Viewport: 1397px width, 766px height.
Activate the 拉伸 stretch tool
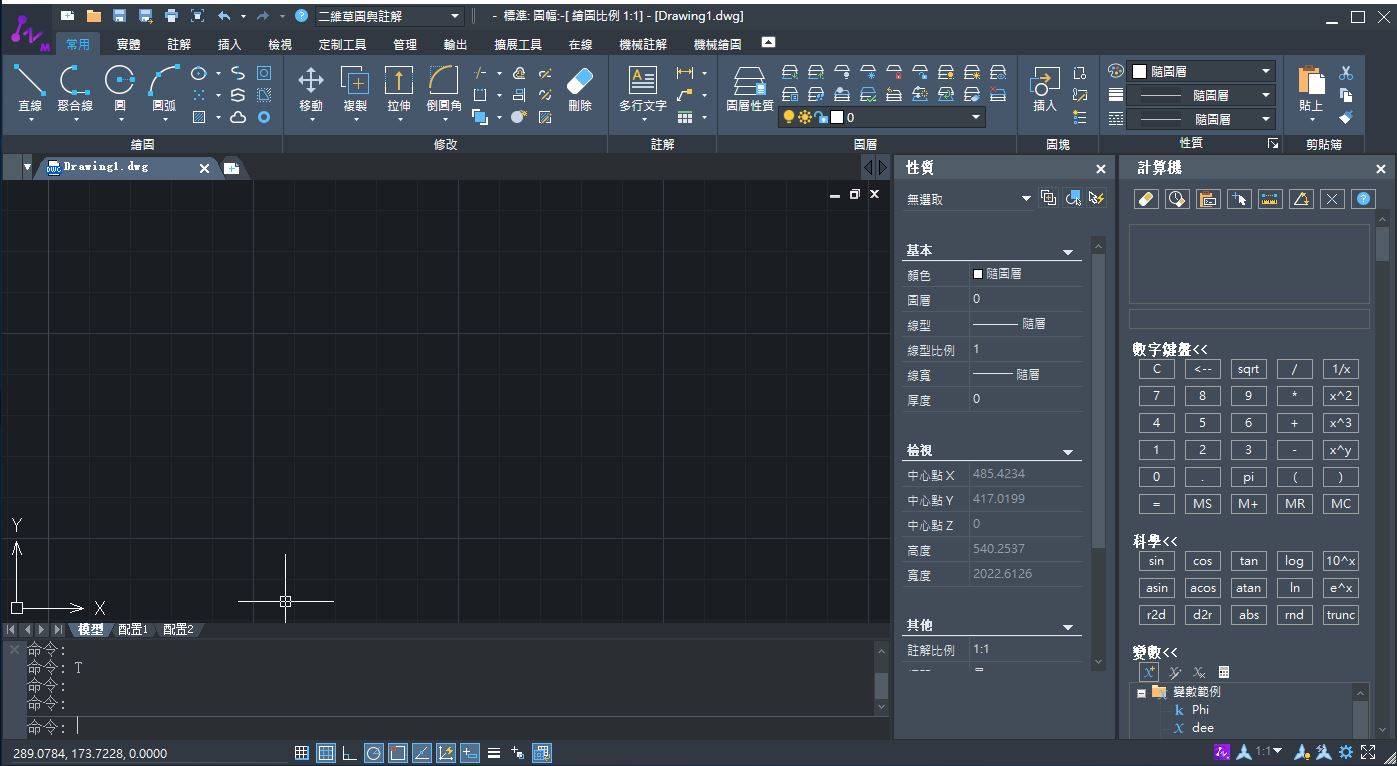pyautogui.click(x=399, y=88)
